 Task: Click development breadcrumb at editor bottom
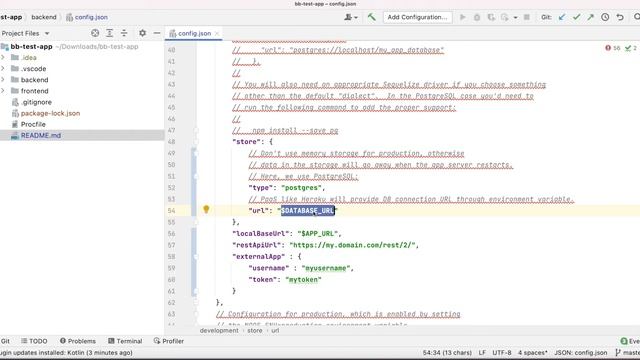(219, 331)
